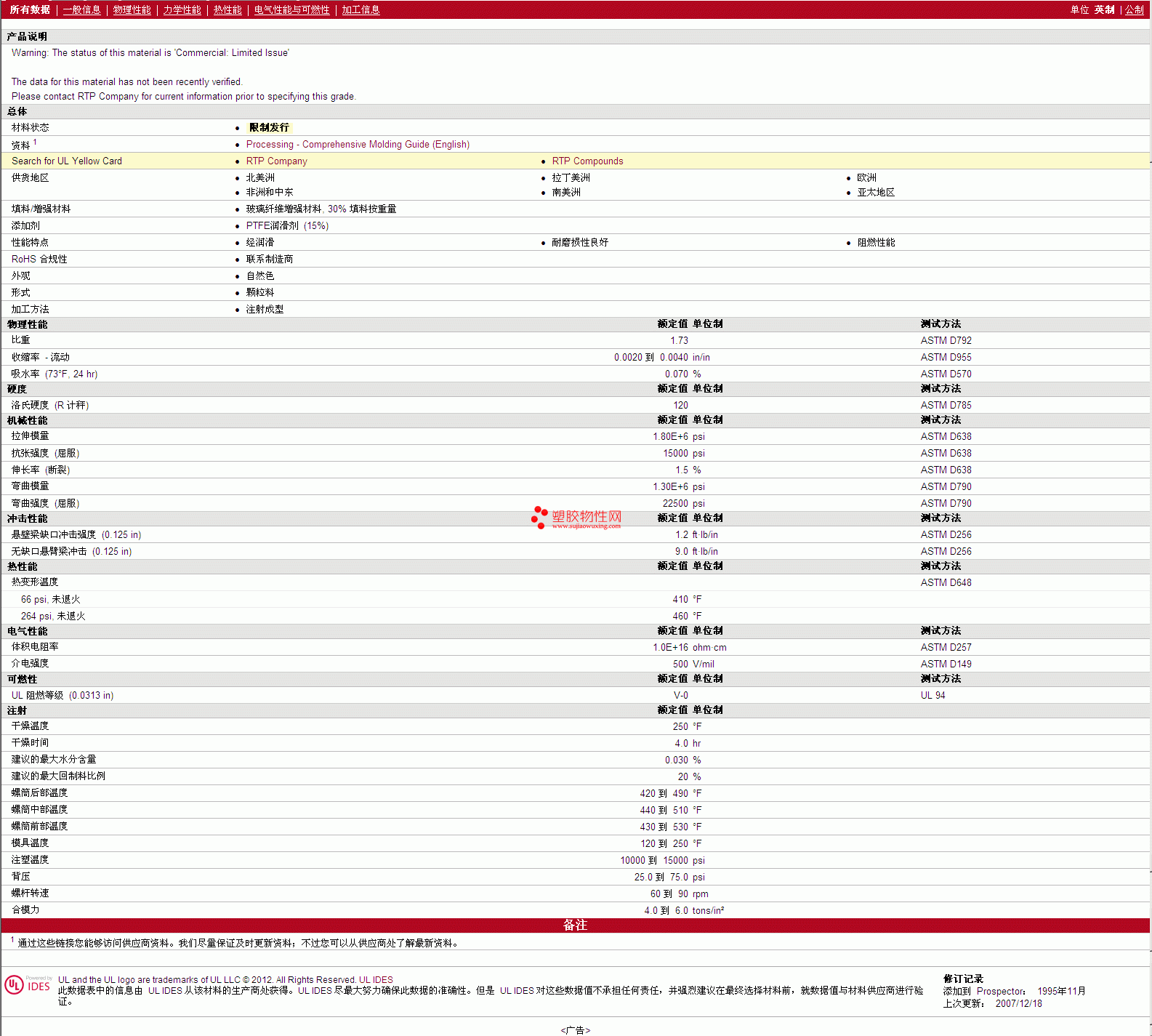Click the 模具温度 row label
Image resolution: width=1152 pixels, height=1036 pixels.
(x=30, y=843)
